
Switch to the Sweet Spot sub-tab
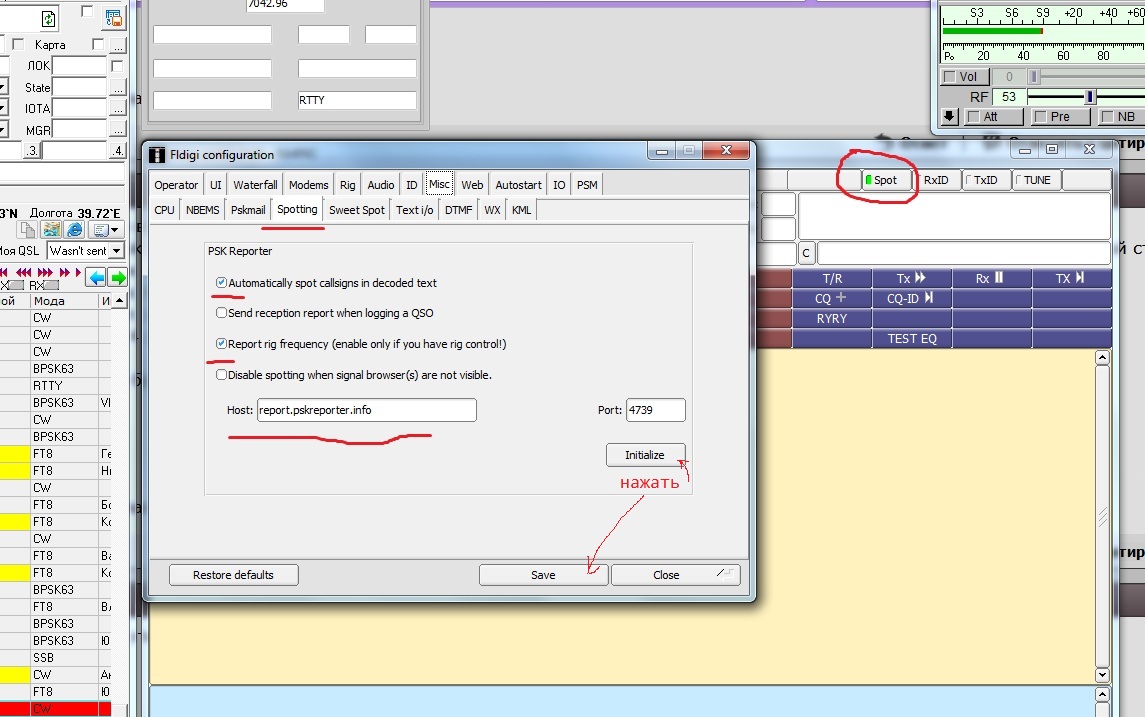(356, 210)
